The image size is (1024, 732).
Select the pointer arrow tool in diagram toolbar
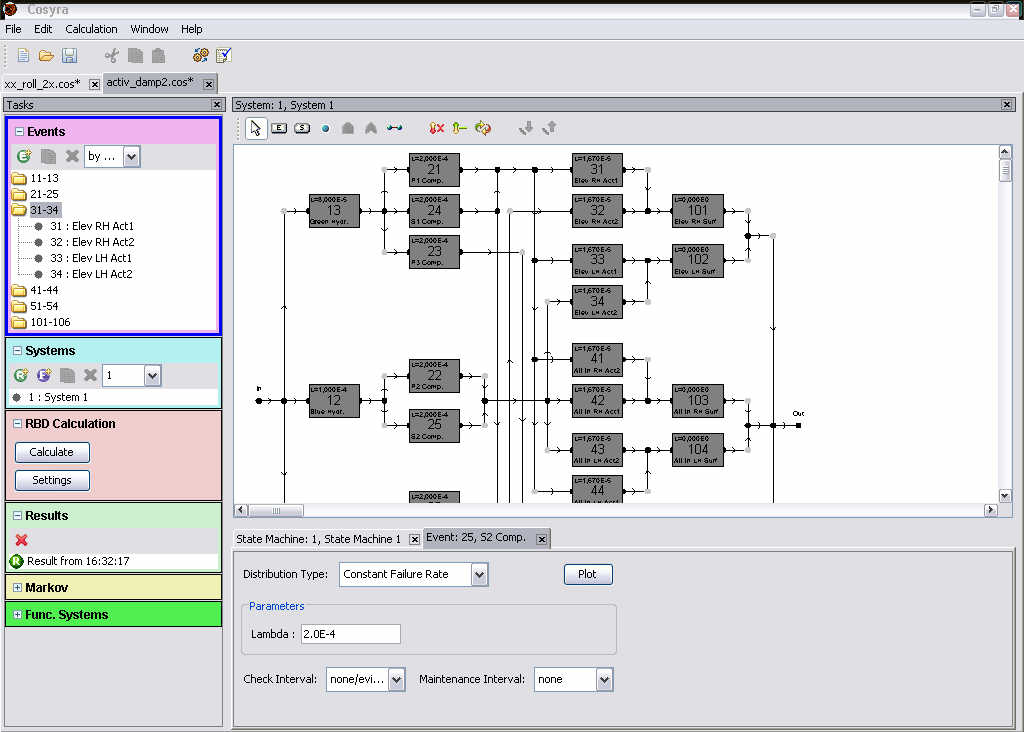point(256,128)
